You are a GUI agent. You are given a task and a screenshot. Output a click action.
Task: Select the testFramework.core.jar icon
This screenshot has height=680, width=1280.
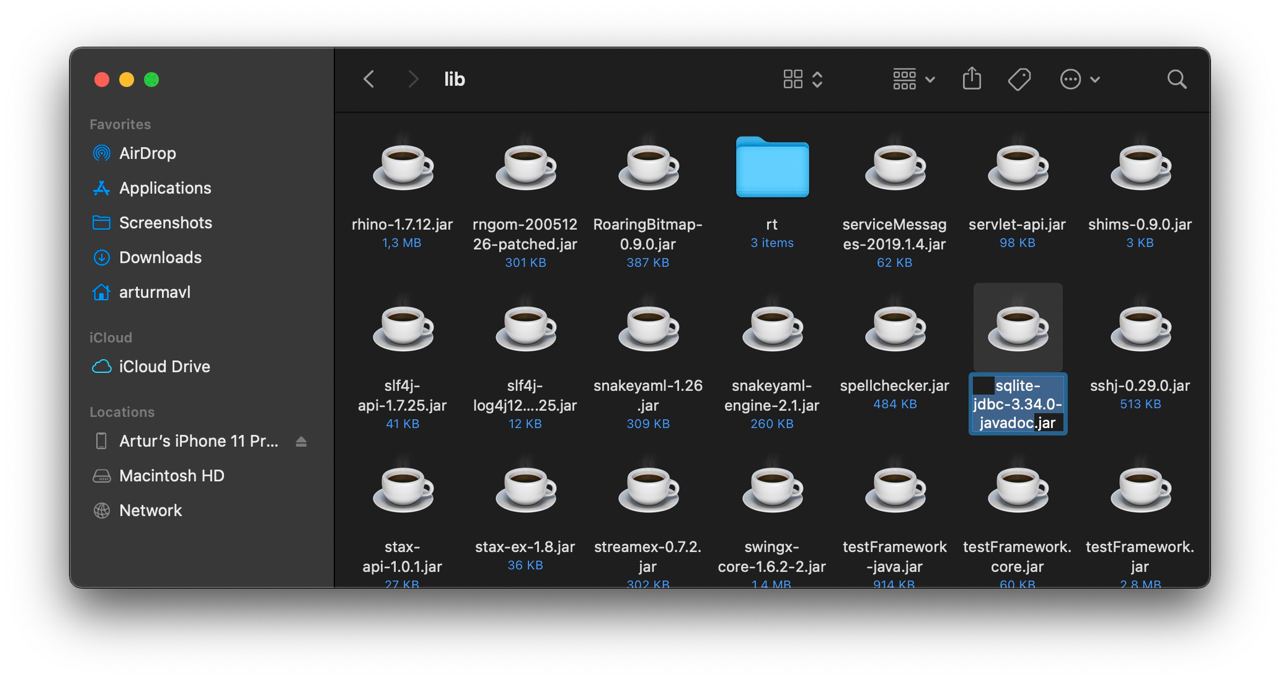click(x=1018, y=489)
